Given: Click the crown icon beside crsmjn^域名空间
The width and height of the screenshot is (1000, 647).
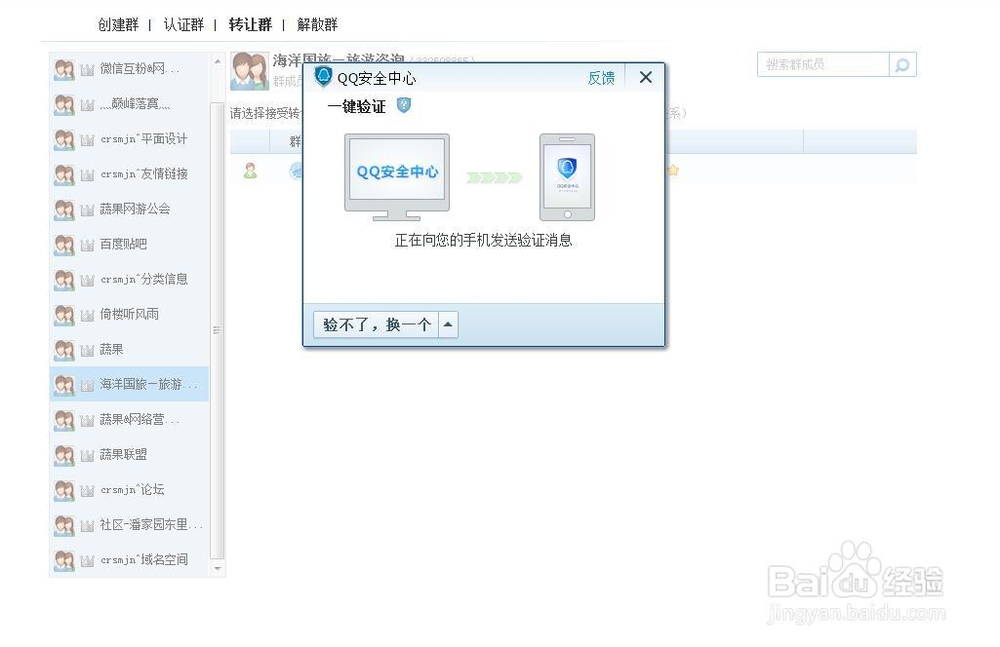Looking at the screenshot, I should [87, 561].
